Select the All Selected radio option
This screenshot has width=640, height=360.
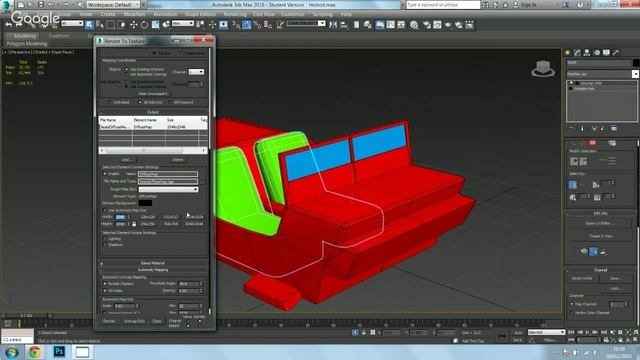[x=140, y=102]
